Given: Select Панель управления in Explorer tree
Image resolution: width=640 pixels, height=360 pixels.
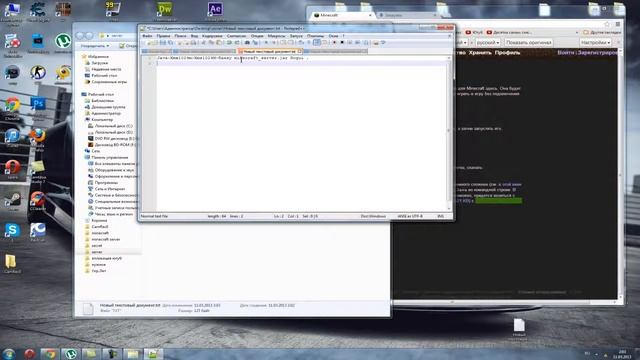Looking at the screenshot, I should click(109, 157).
